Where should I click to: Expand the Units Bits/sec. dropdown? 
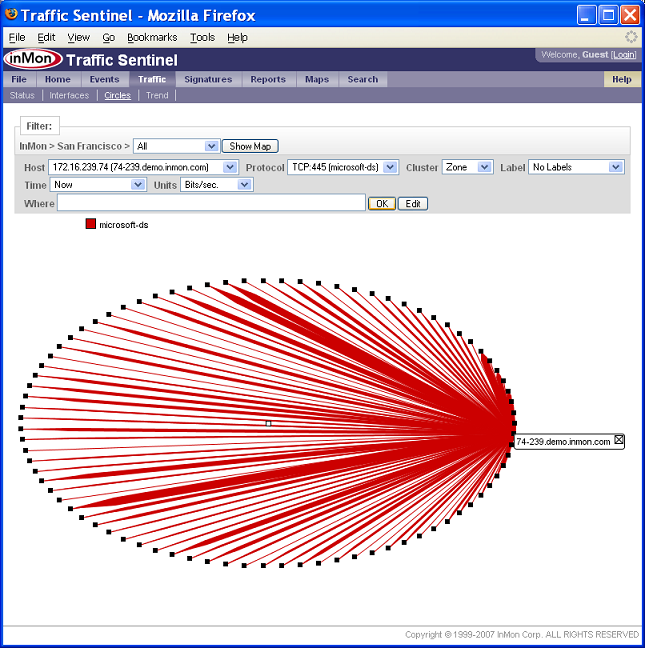(217, 184)
